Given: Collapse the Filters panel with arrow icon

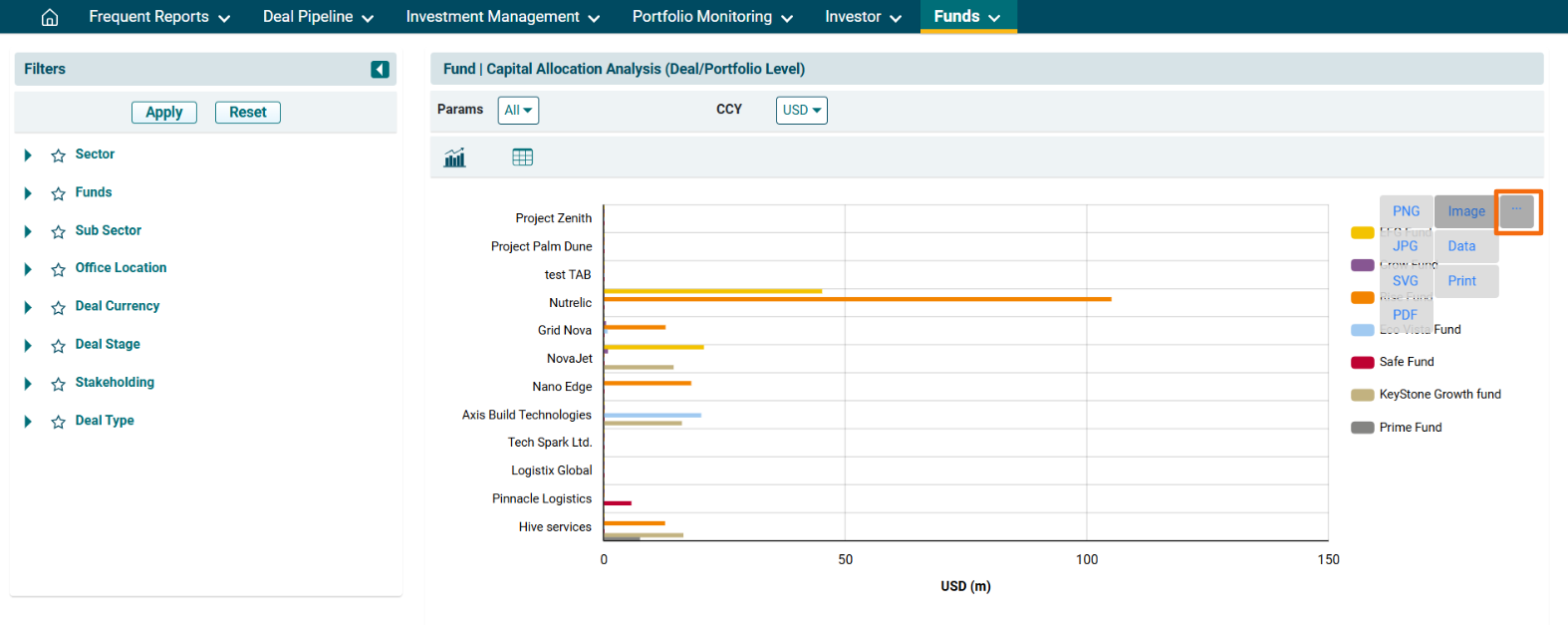Looking at the screenshot, I should pyautogui.click(x=380, y=69).
